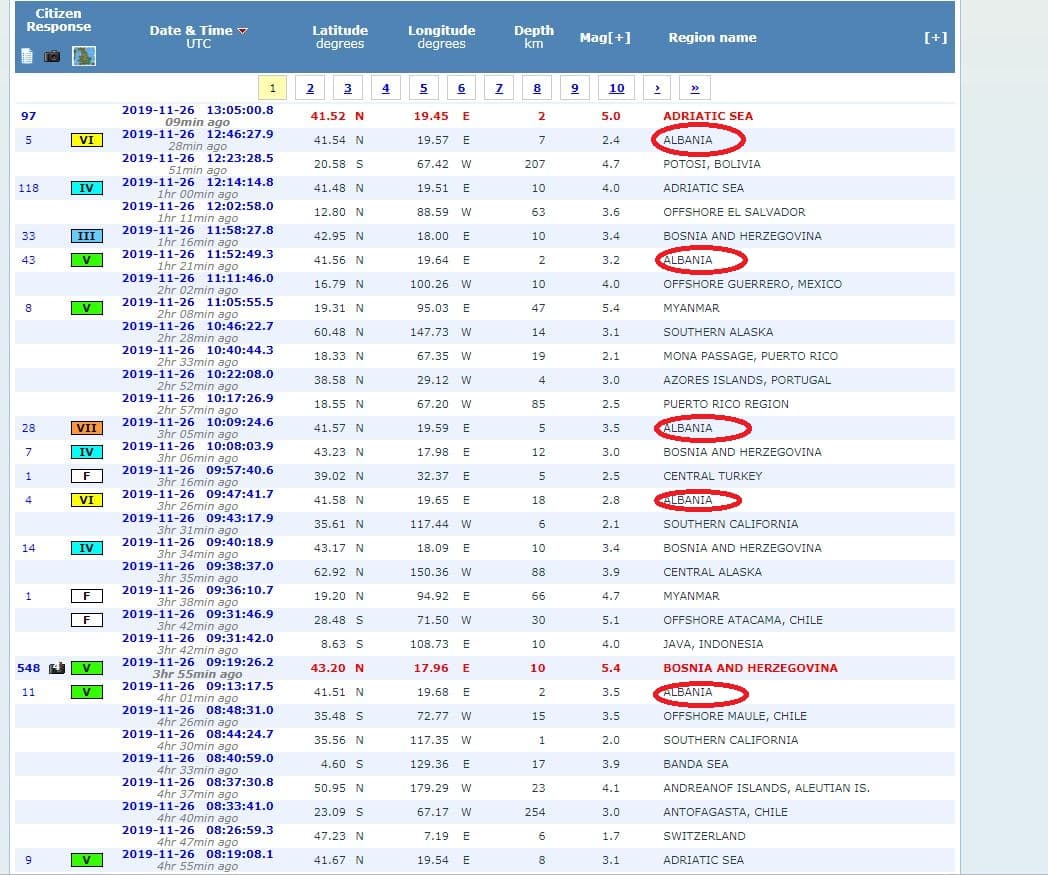Click VI badge for 09:47:41.7 Albania row
This screenshot has height=875, width=1048.
[x=87, y=500]
